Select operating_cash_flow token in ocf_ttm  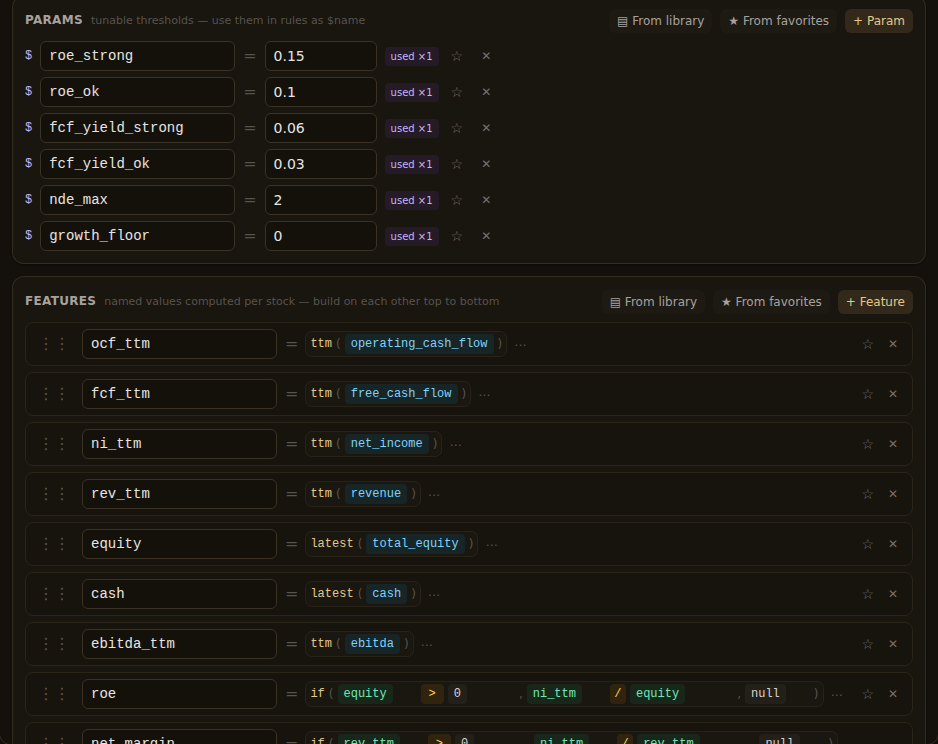coord(419,343)
